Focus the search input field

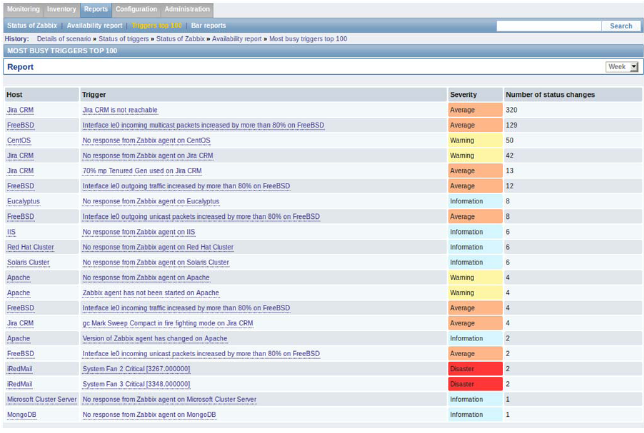549,26
